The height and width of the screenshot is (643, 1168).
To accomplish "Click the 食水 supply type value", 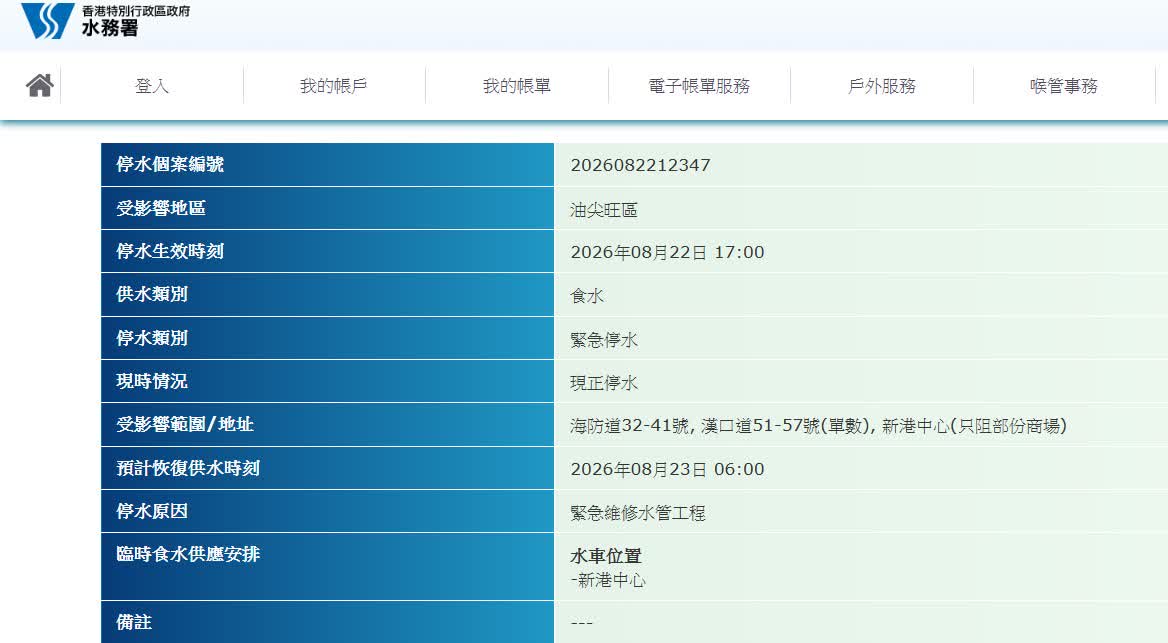I will 587,296.
